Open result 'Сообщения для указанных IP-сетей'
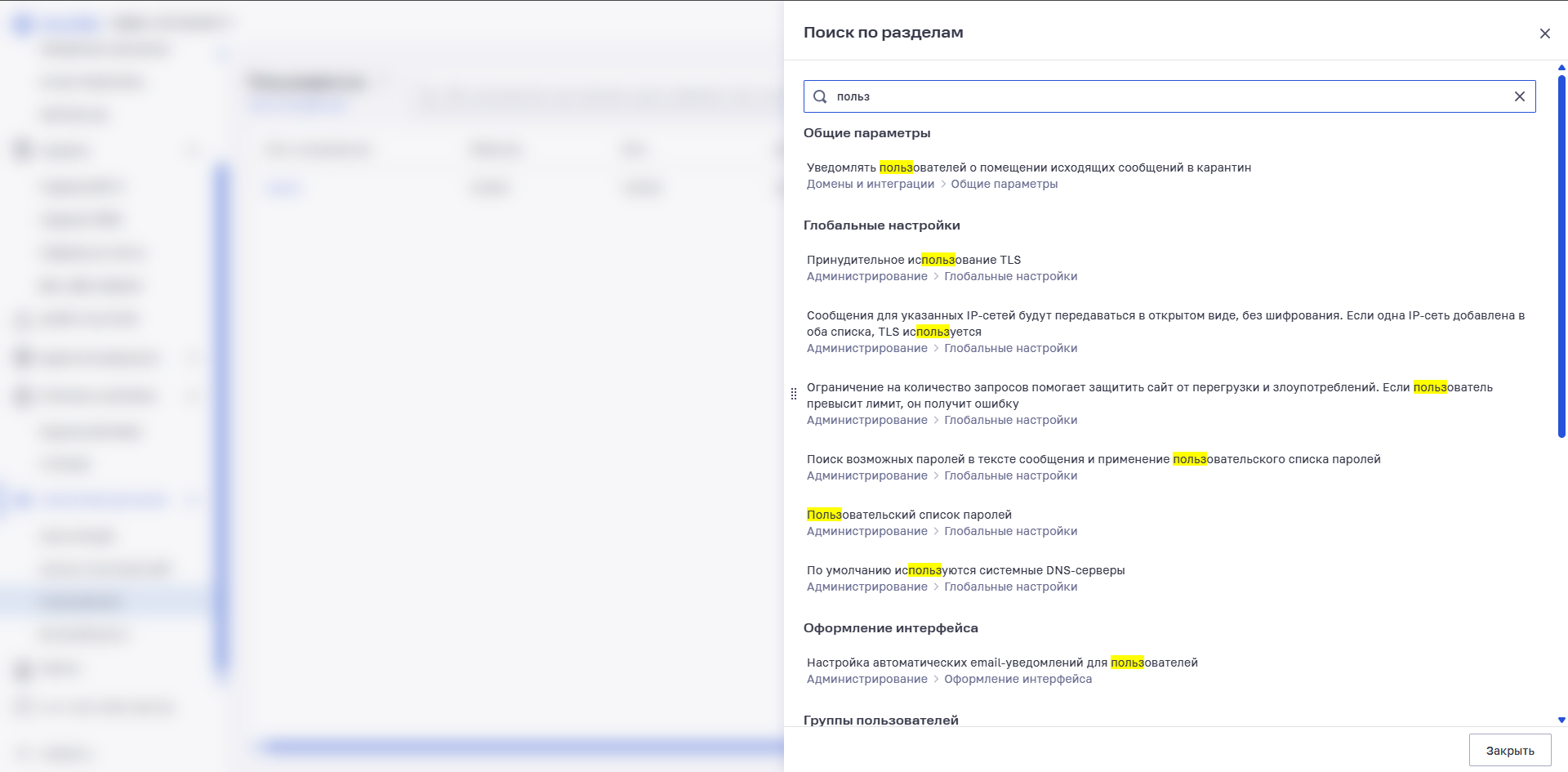Screen dimensions: 1568x772 coord(1165,324)
